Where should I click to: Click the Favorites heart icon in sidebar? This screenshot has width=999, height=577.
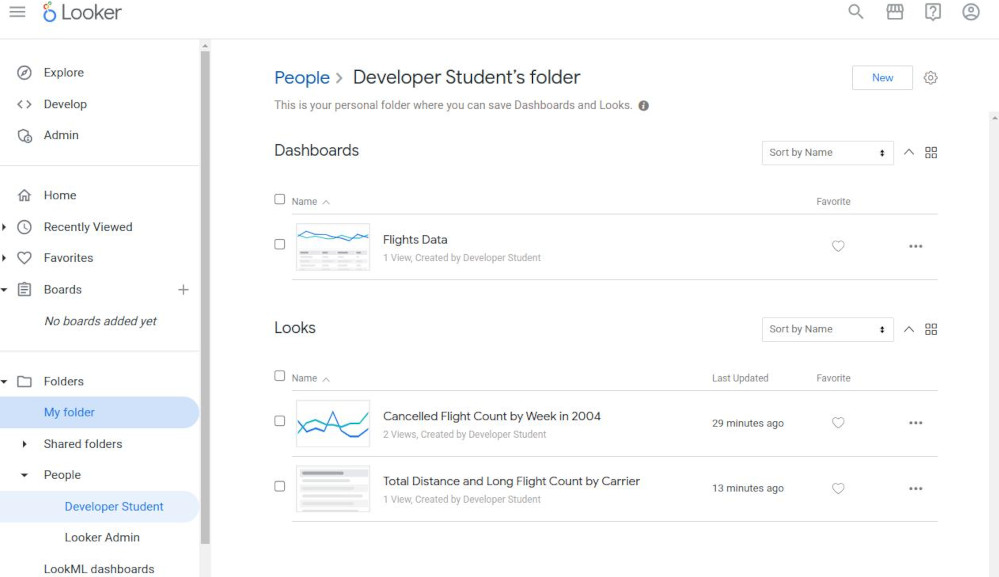pos(24,258)
